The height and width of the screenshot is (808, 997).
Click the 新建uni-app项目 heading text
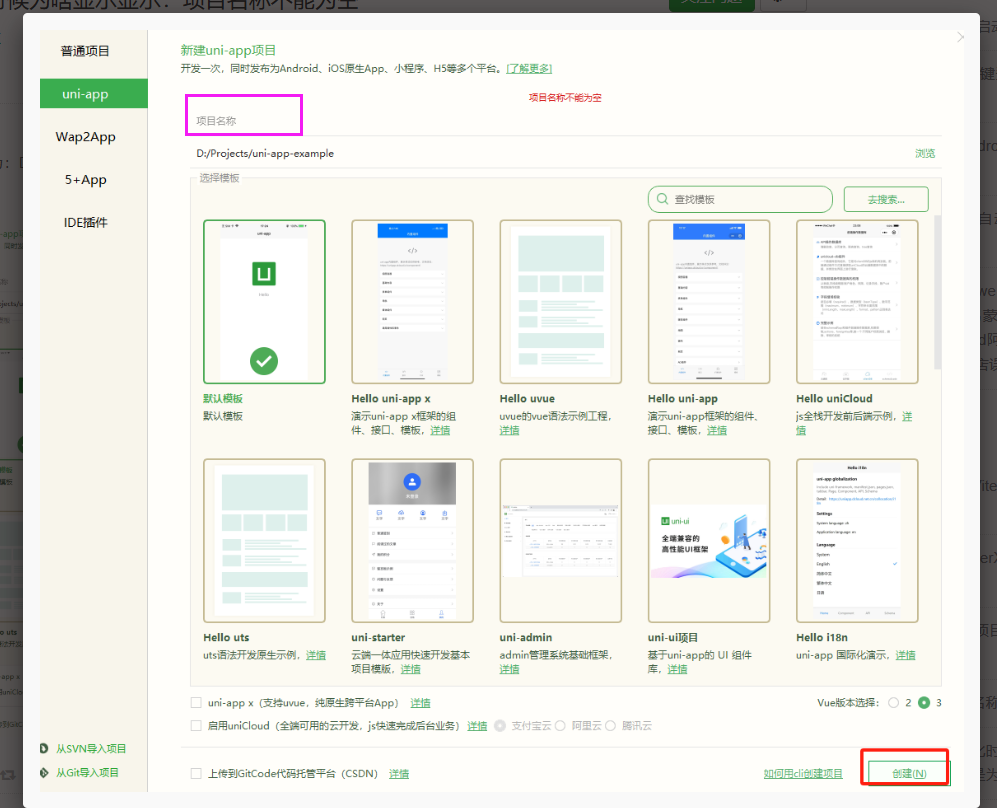point(228,50)
